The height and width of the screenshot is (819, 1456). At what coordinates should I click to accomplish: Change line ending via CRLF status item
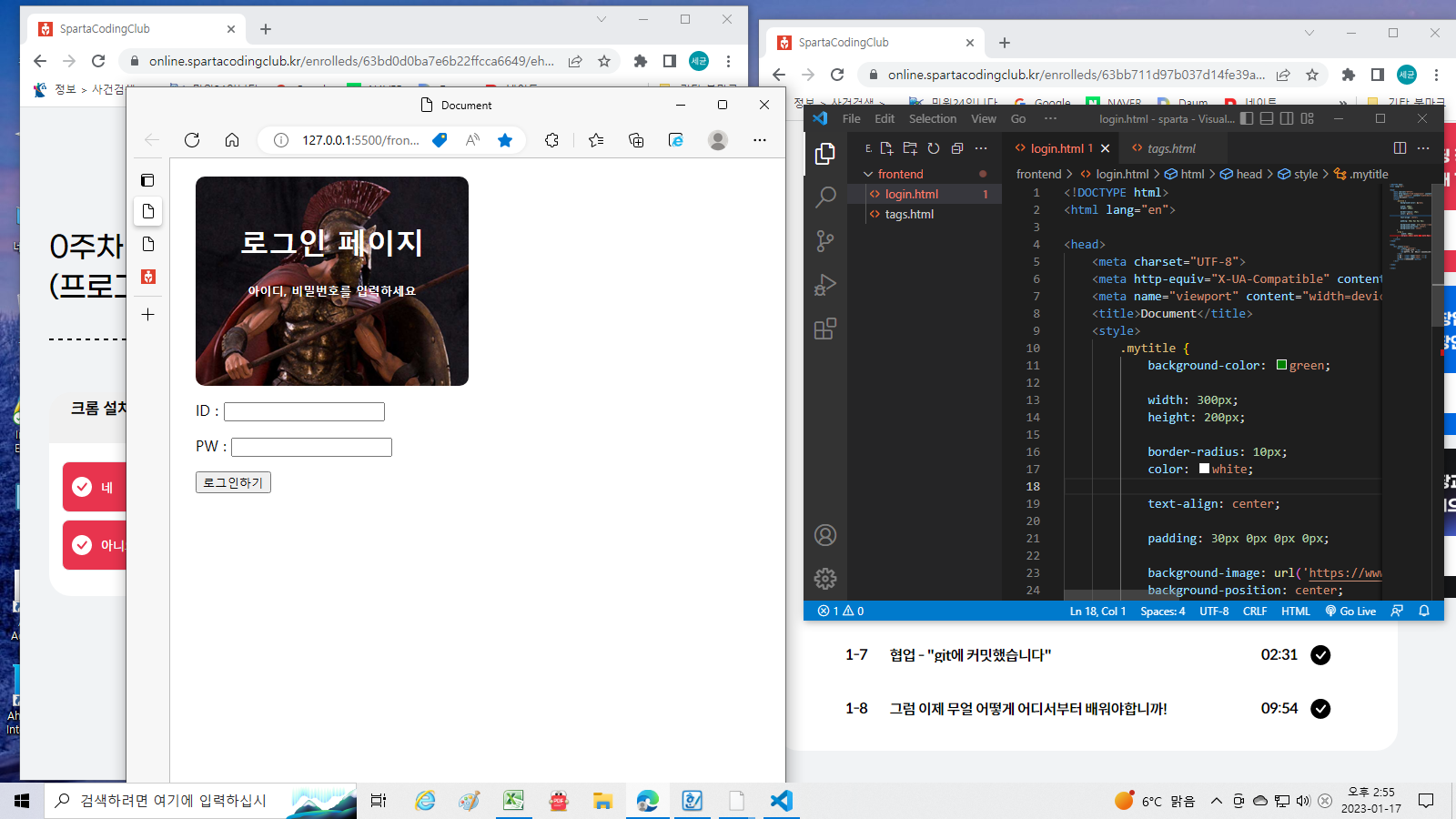coord(1255,611)
